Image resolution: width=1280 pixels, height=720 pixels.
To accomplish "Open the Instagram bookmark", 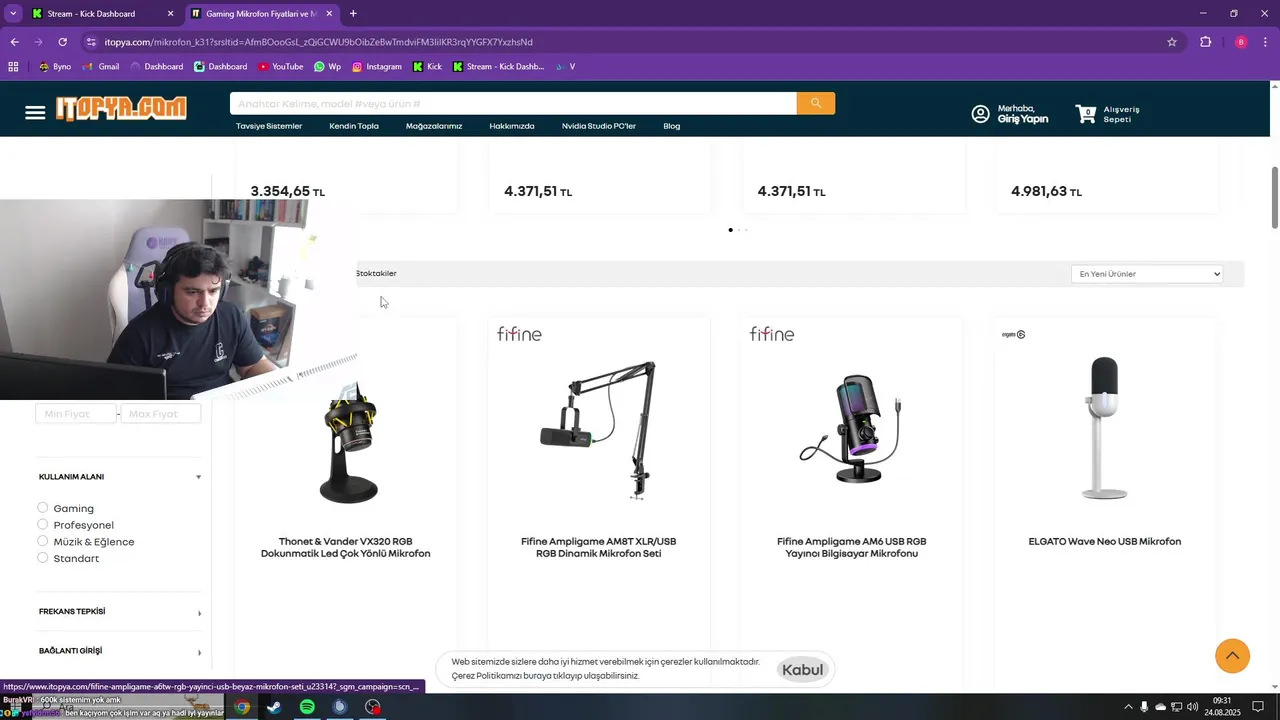I will [x=377, y=67].
